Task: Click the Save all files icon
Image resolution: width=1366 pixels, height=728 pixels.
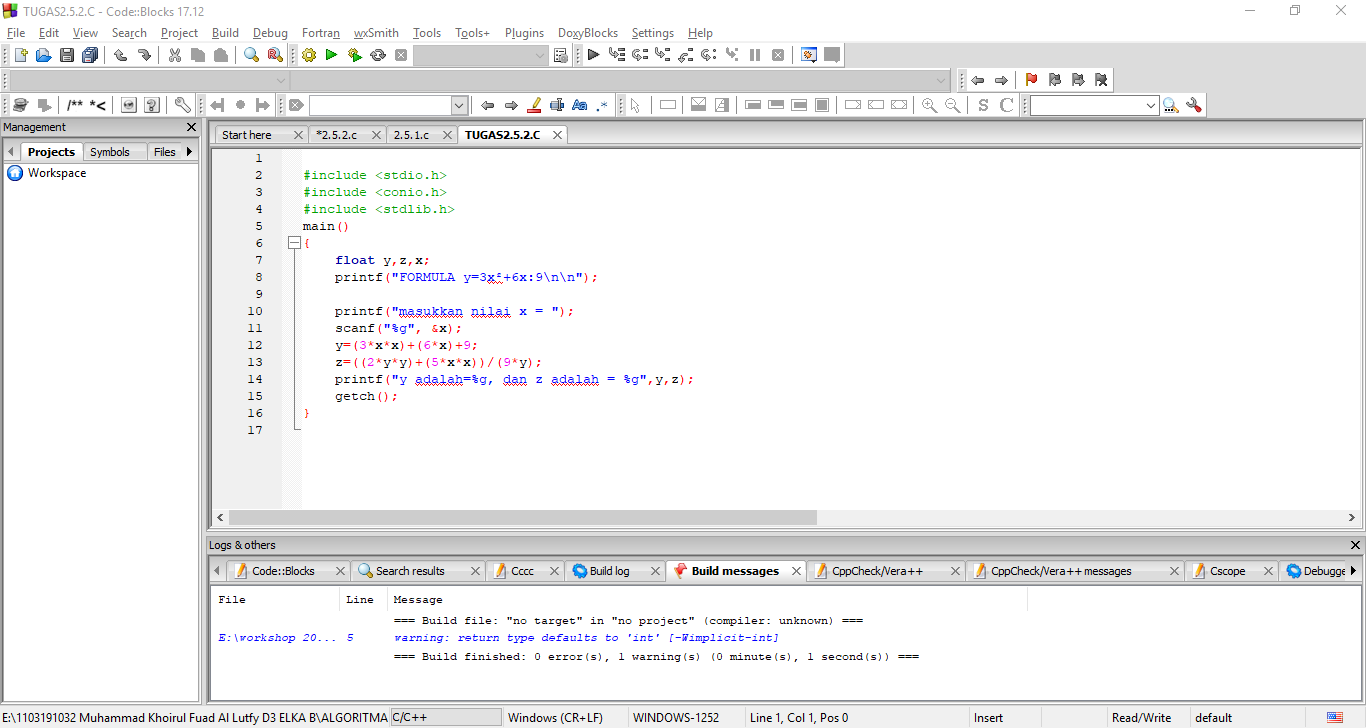Action: pyautogui.click(x=90, y=55)
